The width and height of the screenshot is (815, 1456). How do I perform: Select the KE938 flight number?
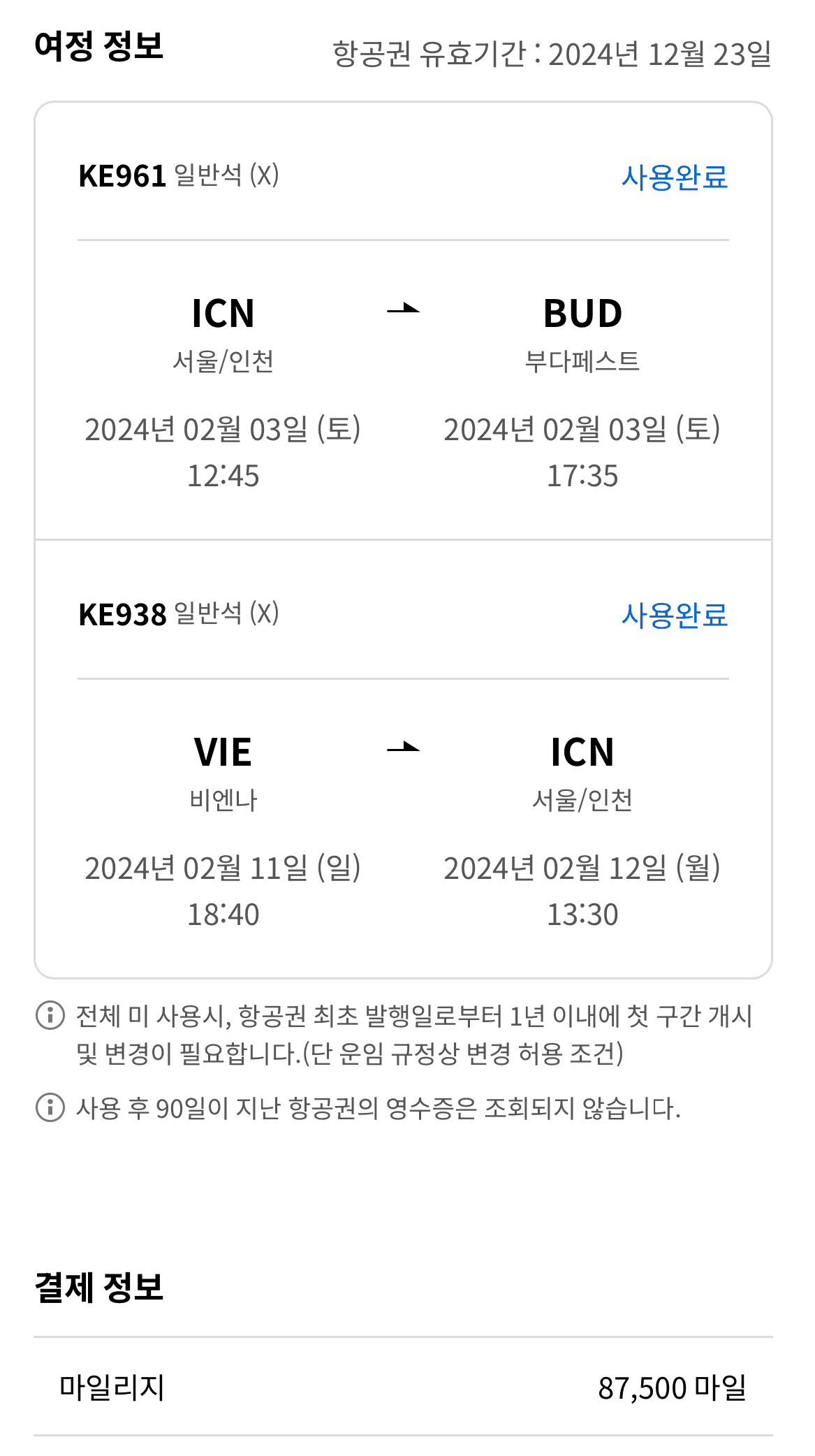[x=122, y=615]
